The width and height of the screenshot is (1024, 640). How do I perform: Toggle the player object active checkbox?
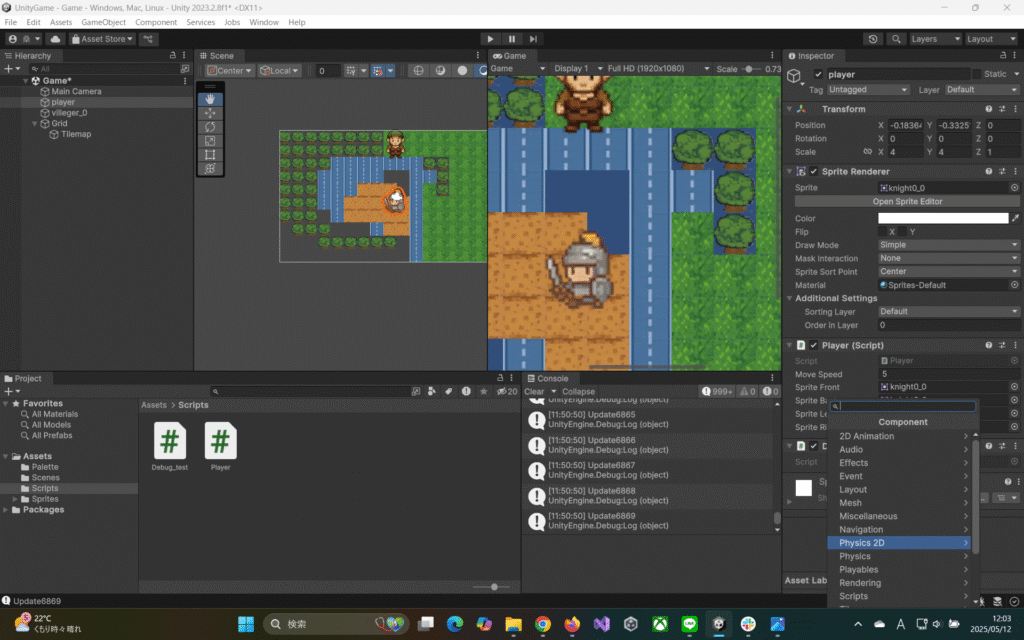[819, 74]
